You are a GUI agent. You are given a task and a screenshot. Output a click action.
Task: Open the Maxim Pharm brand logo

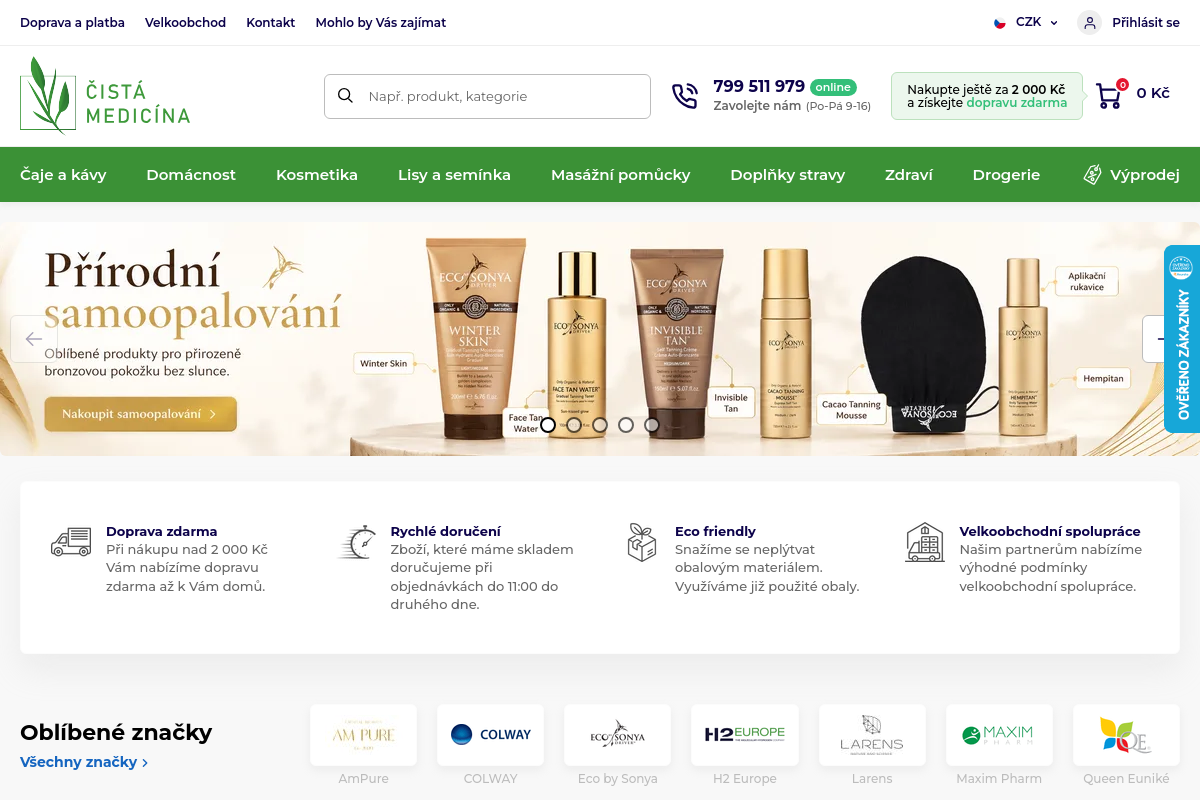click(x=999, y=735)
